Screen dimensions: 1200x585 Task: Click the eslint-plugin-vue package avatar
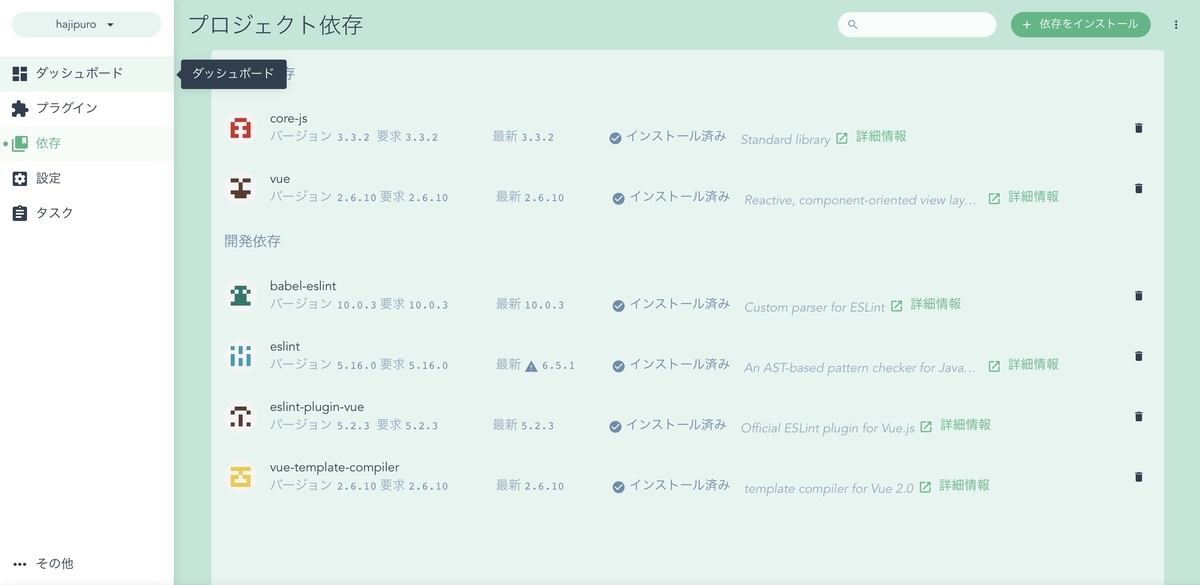pos(240,416)
